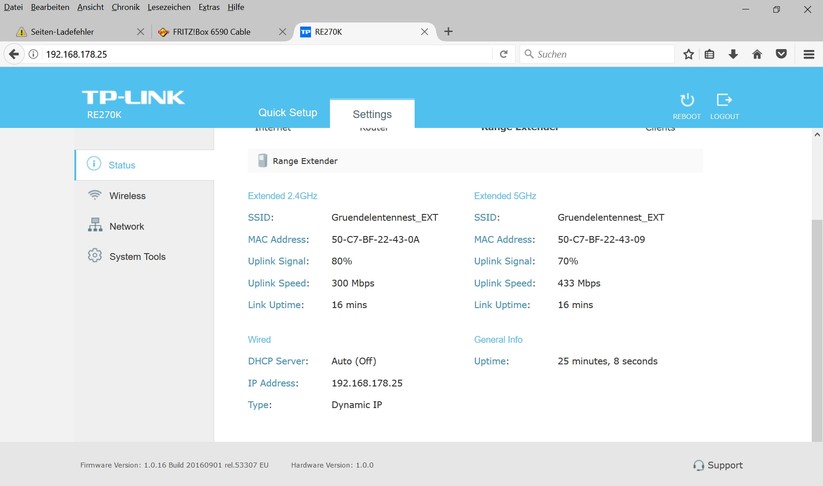Open the Network sidebar section
The width and height of the screenshot is (823, 486).
click(x=126, y=226)
